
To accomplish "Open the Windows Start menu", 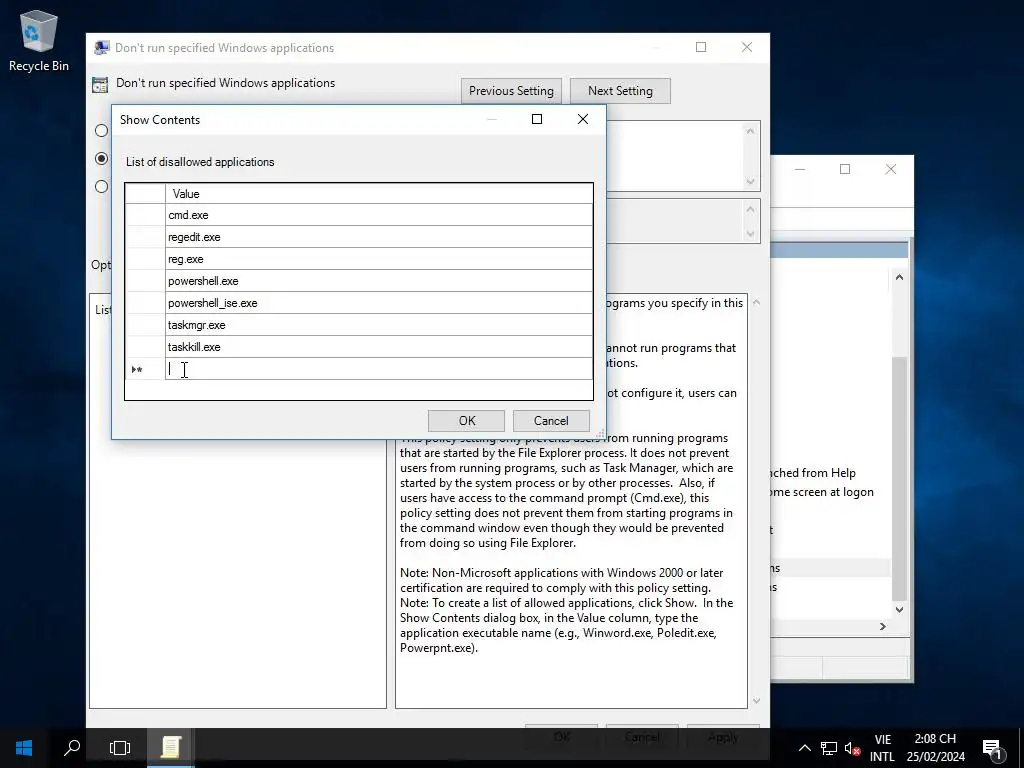I will pos(24,748).
